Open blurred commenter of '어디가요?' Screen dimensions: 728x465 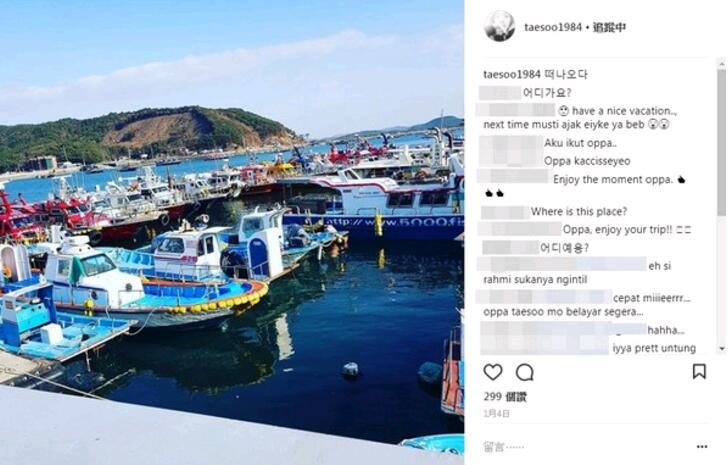click(500, 93)
